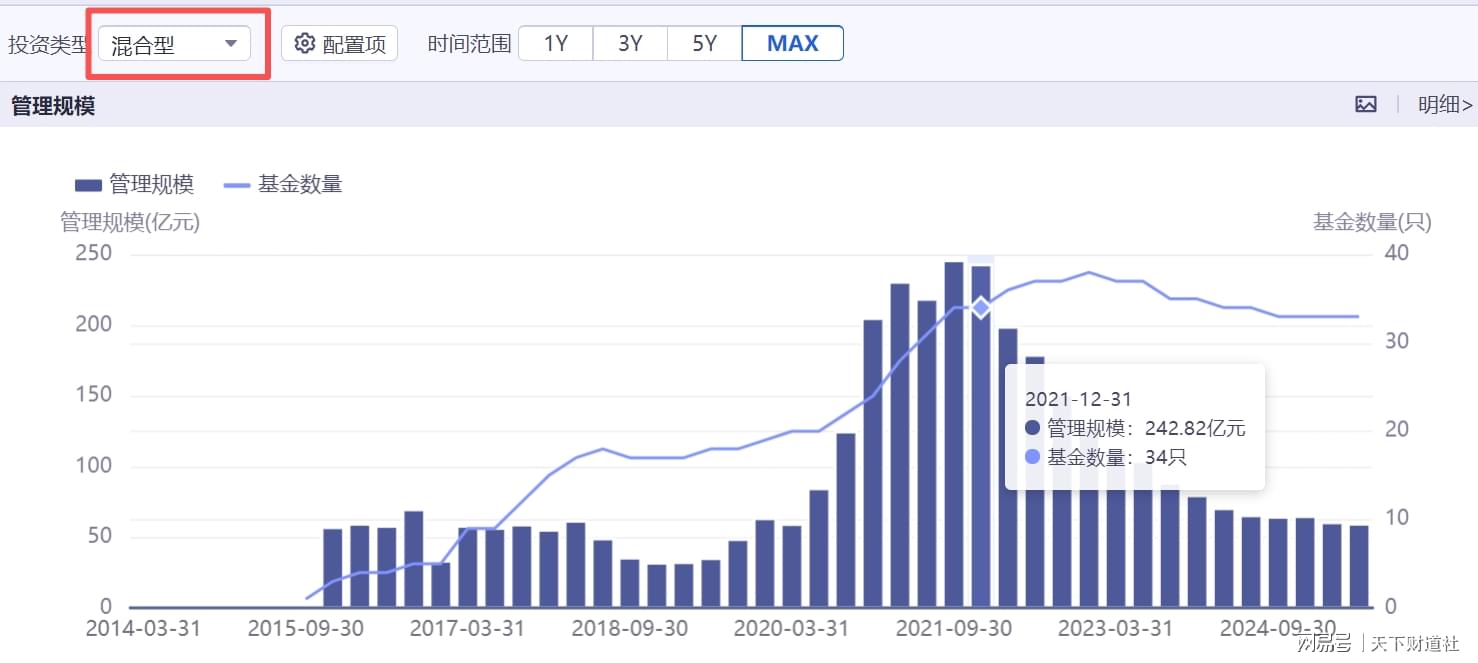
Task: Click the tallest bar before 2021-12-31
Action: [954, 434]
